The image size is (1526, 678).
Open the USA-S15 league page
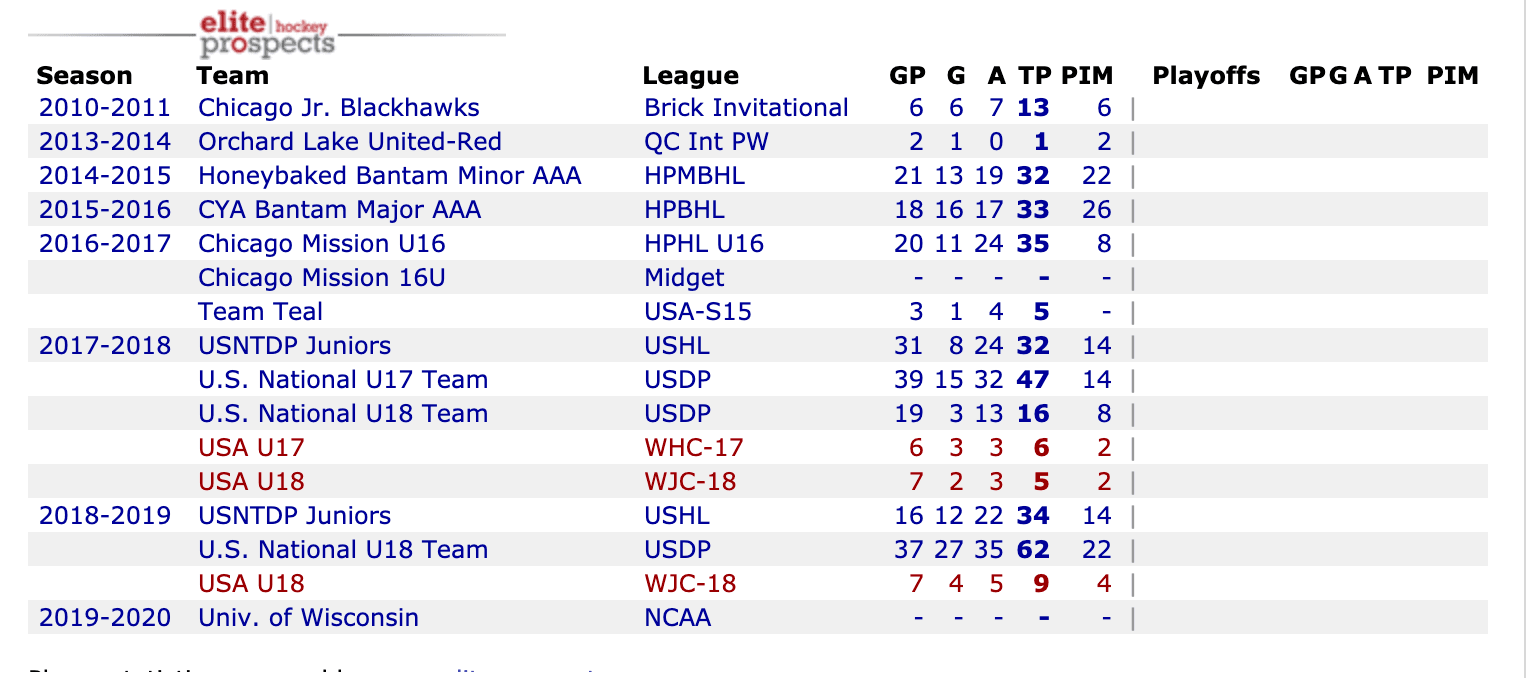click(x=698, y=312)
